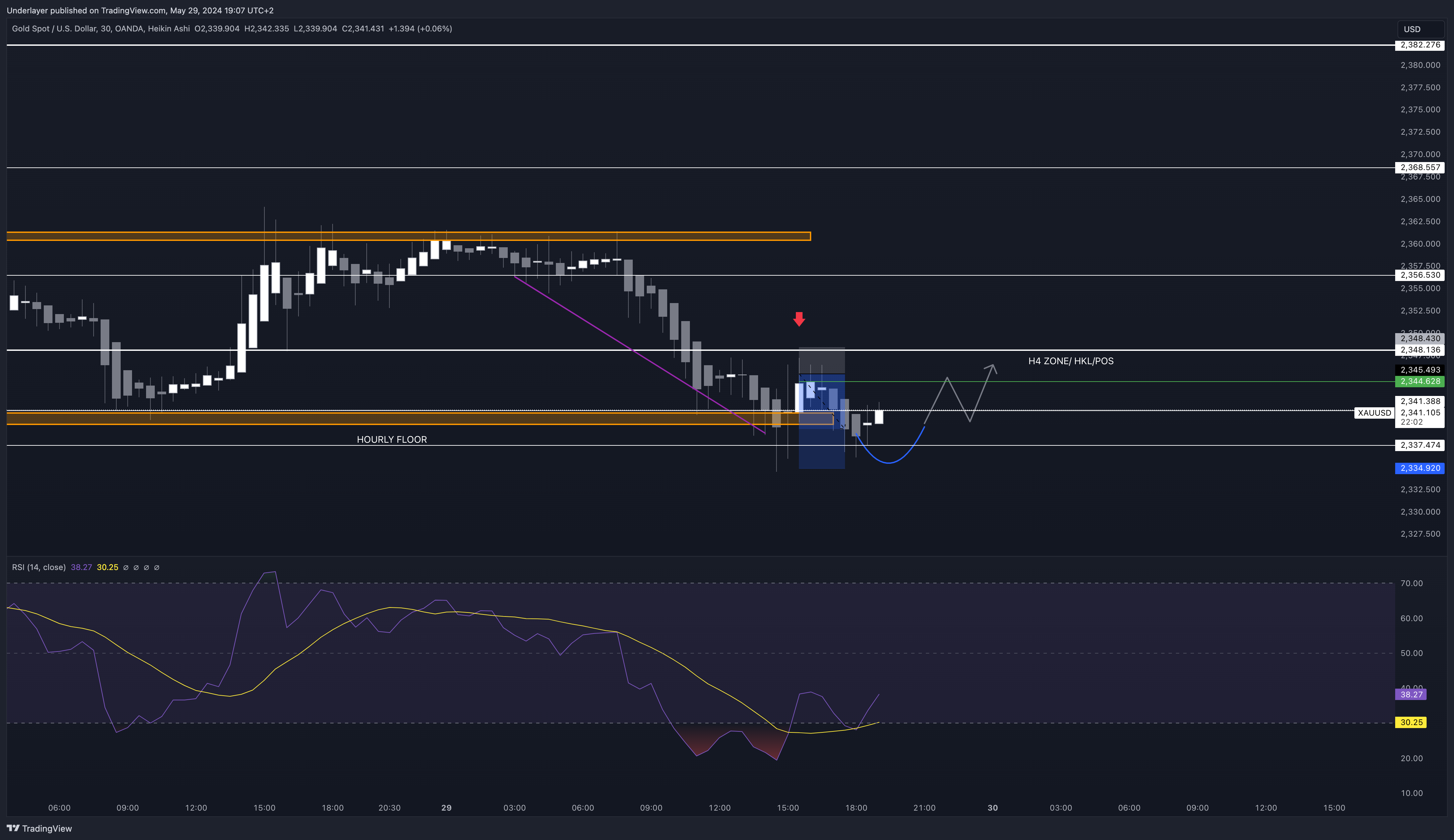Select the HOURLY FLOOR text annotation
The width and height of the screenshot is (1454, 840).
click(x=392, y=440)
